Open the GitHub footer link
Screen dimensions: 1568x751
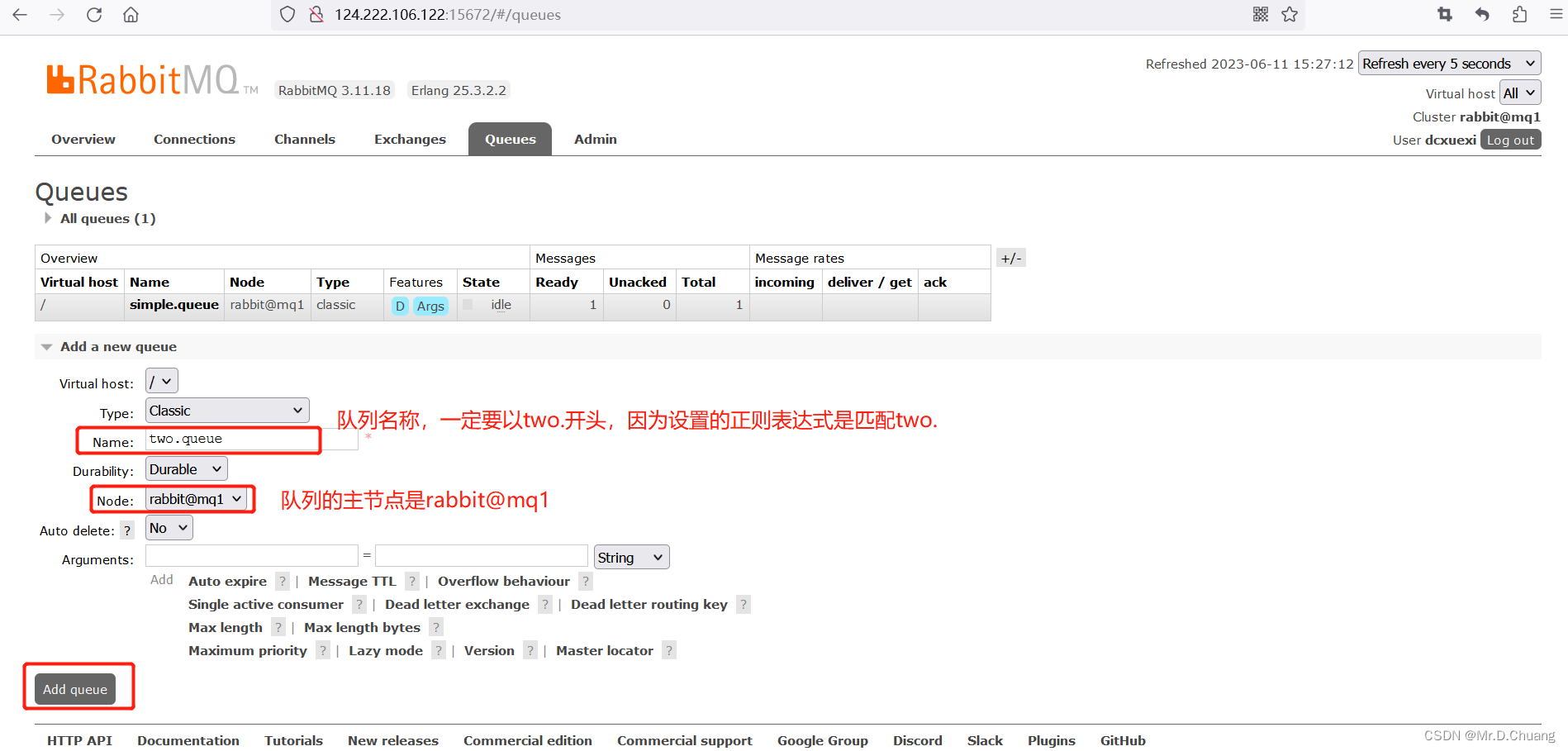[1123, 740]
